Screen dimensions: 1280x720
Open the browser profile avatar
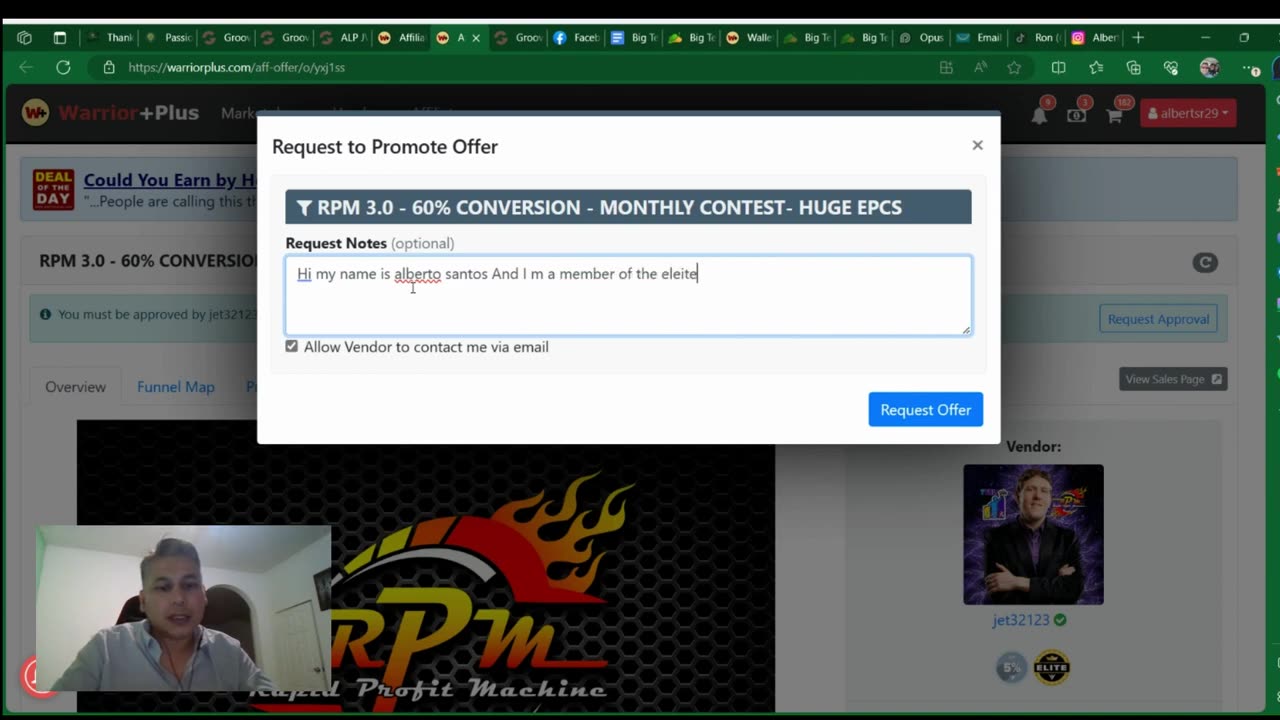1209,67
